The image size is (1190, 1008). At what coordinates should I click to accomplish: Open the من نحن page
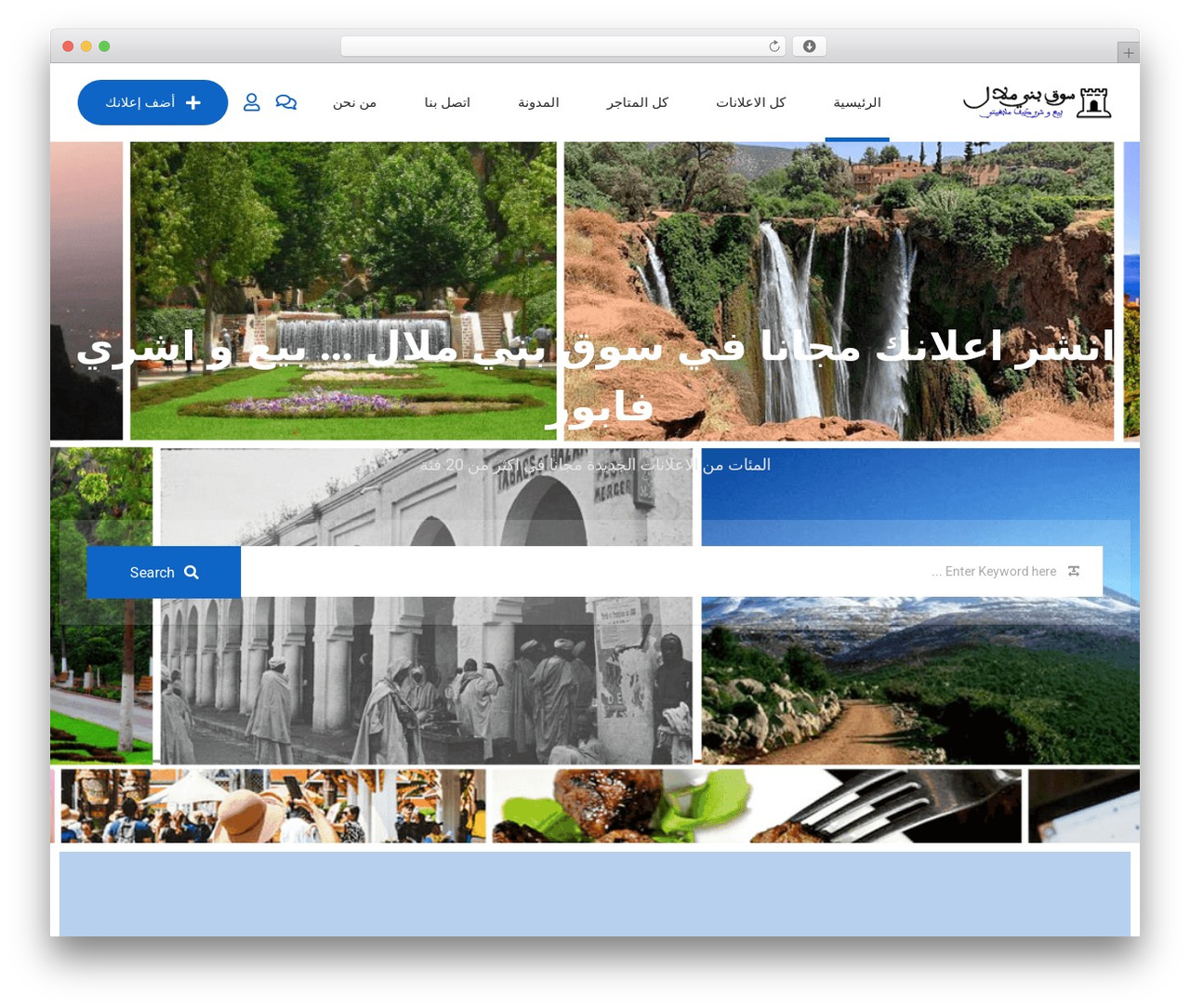pyautogui.click(x=354, y=102)
